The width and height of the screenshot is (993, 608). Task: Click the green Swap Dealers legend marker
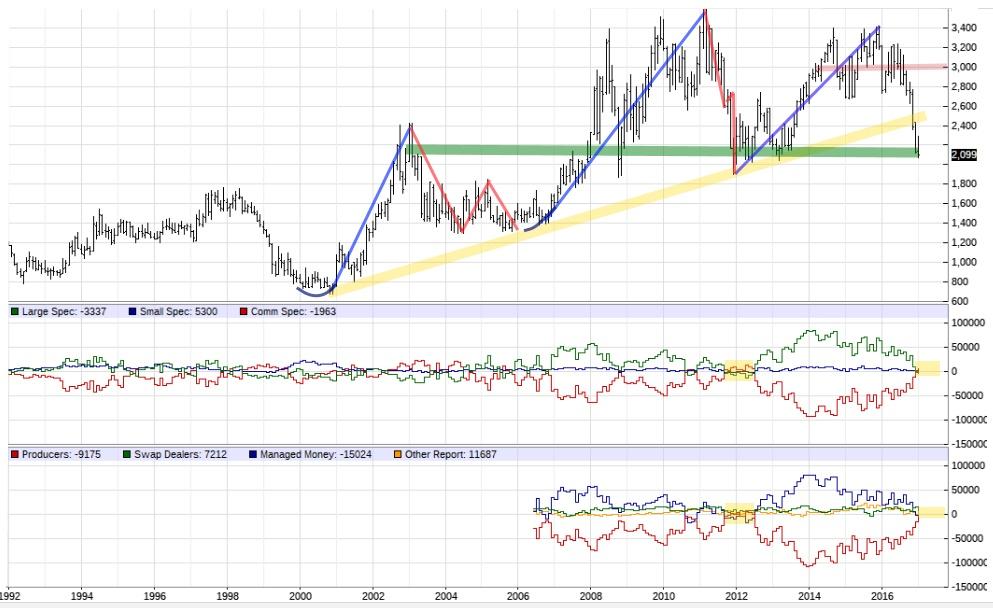(x=126, y=455)
